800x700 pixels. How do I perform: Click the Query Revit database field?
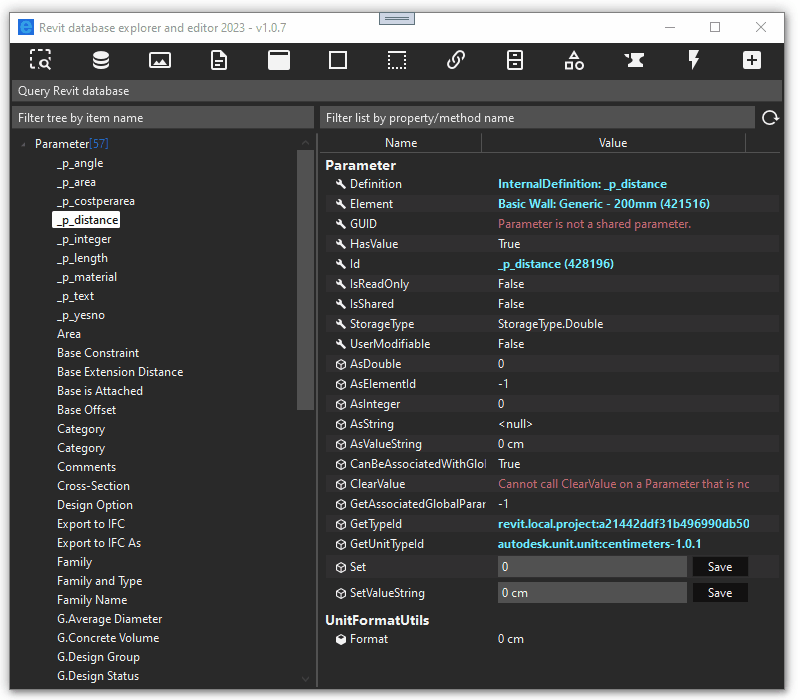pyautogui.click(x=396, y=91)
